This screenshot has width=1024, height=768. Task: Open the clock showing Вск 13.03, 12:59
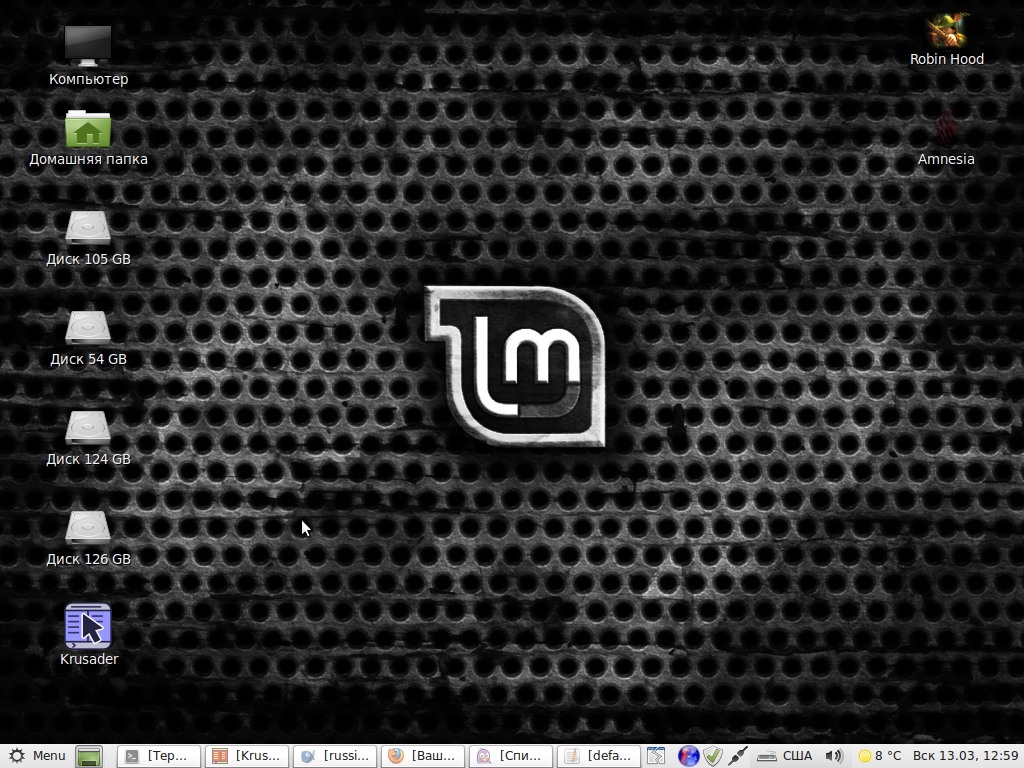(966, 756)
